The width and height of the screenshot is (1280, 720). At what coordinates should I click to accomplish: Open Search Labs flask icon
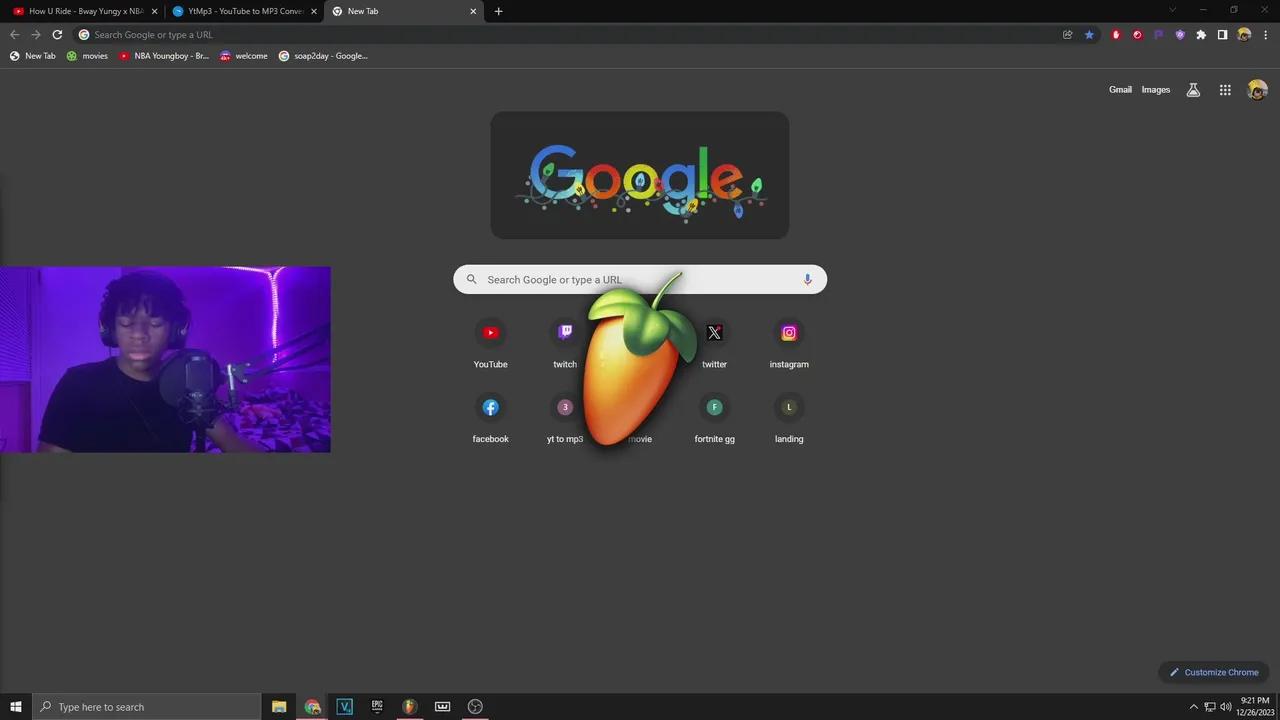click(x=1193, y=90)
